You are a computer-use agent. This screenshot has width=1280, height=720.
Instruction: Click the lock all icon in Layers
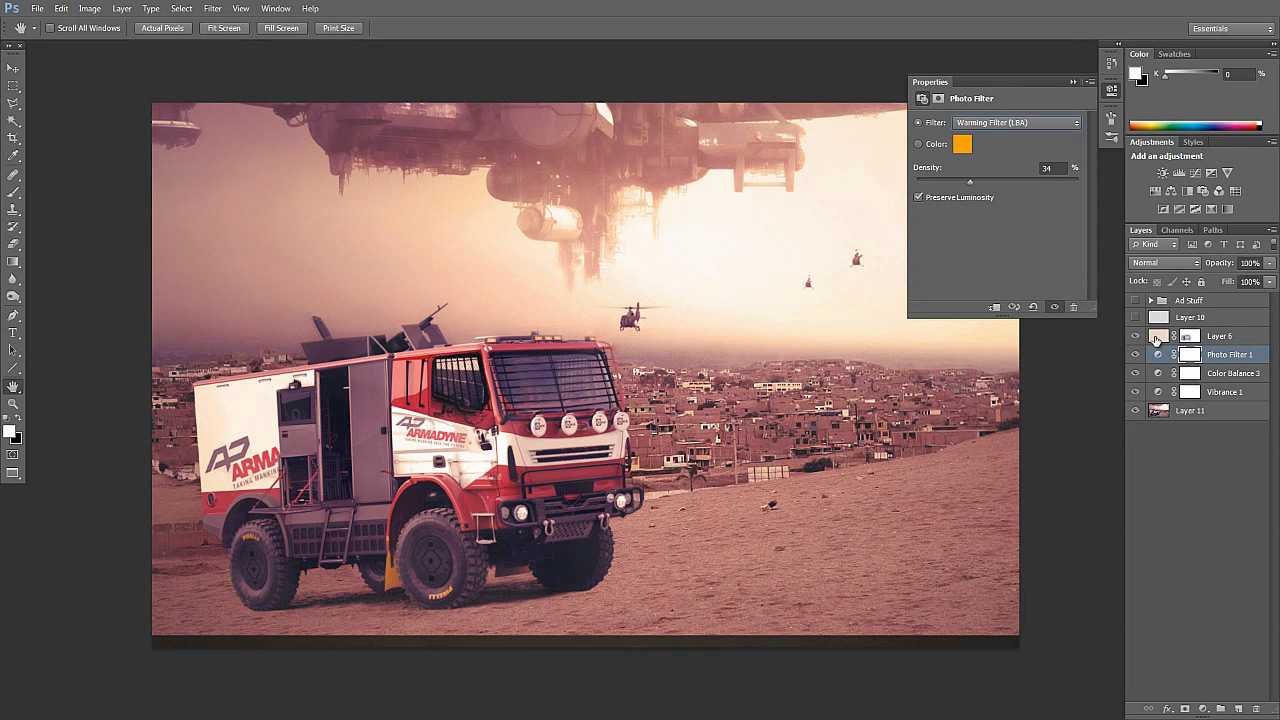pyautogui.click(x=1201, y=282)
